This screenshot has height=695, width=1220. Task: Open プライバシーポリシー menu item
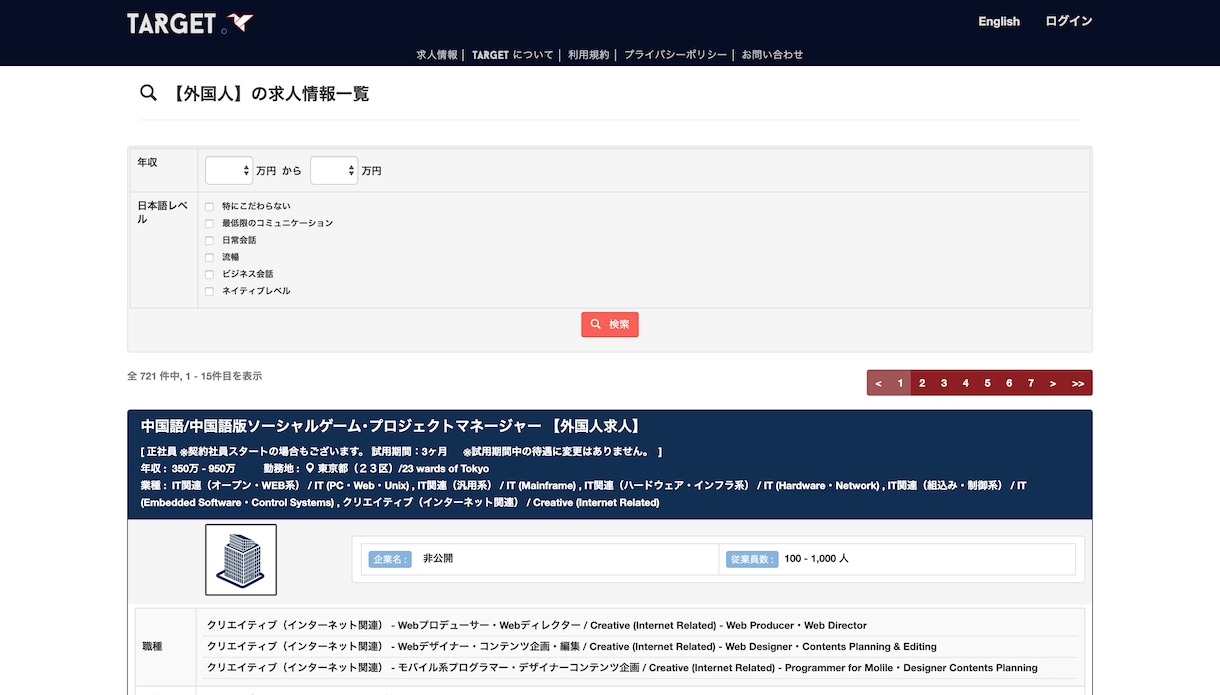676,55
